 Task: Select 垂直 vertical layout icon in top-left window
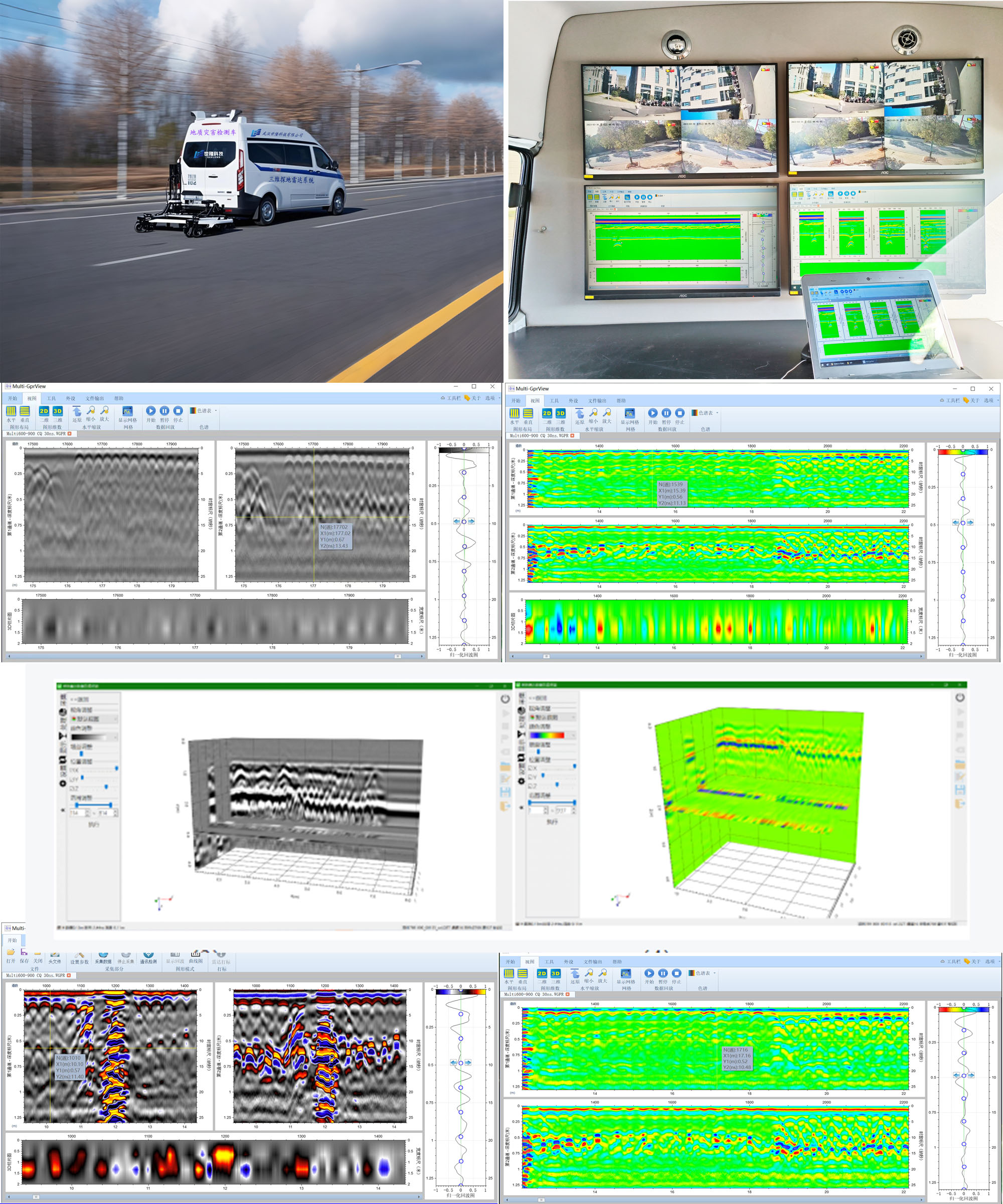[25, 411]
